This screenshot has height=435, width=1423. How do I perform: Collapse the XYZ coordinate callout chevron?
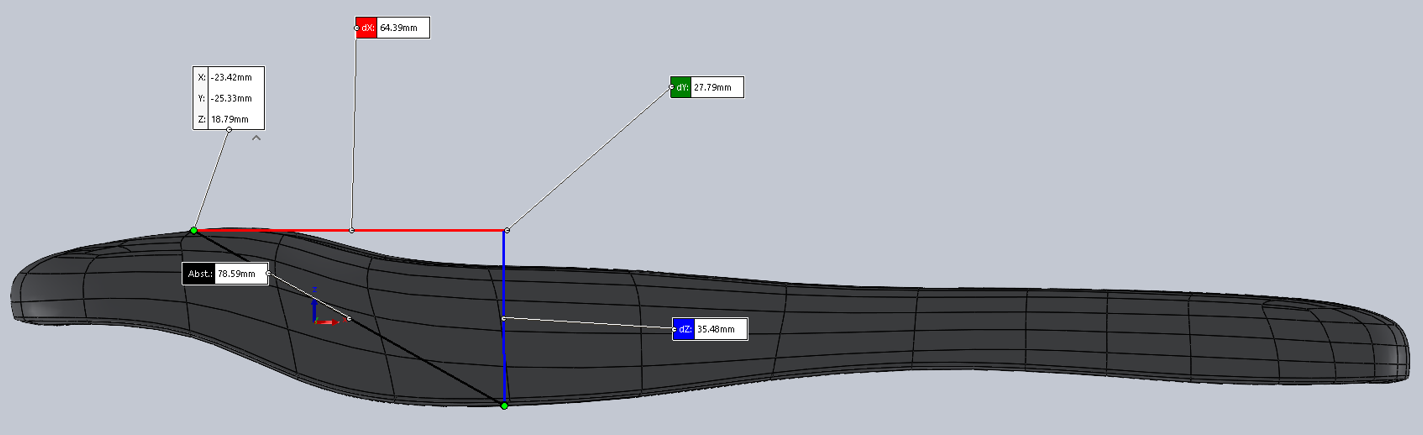pos(256,139)
